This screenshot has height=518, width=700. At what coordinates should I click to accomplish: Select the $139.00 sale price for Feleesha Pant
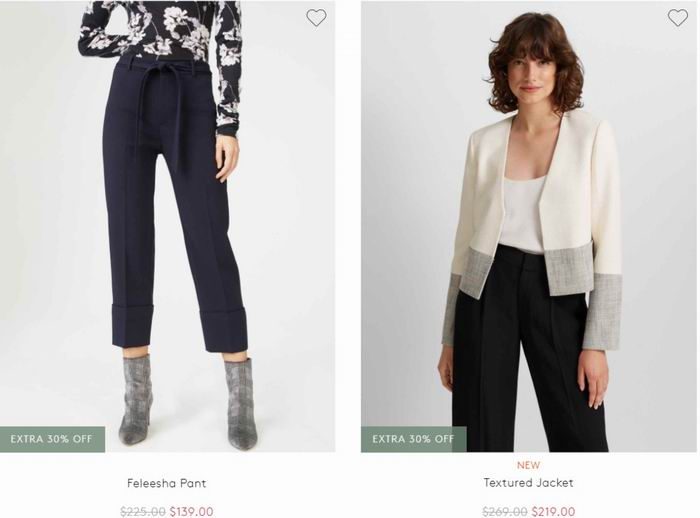192,511
